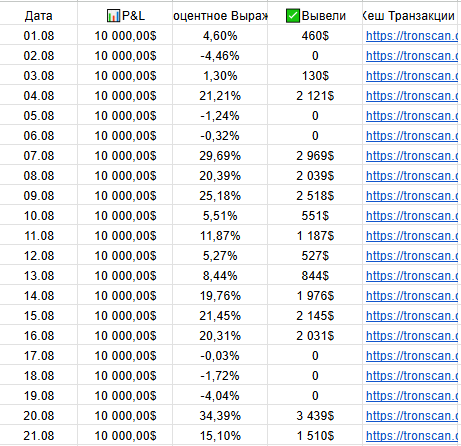Select the 3 439$ withdrawal cell
The height and width of the screenshot is (446, 461).
click(315, 416)
